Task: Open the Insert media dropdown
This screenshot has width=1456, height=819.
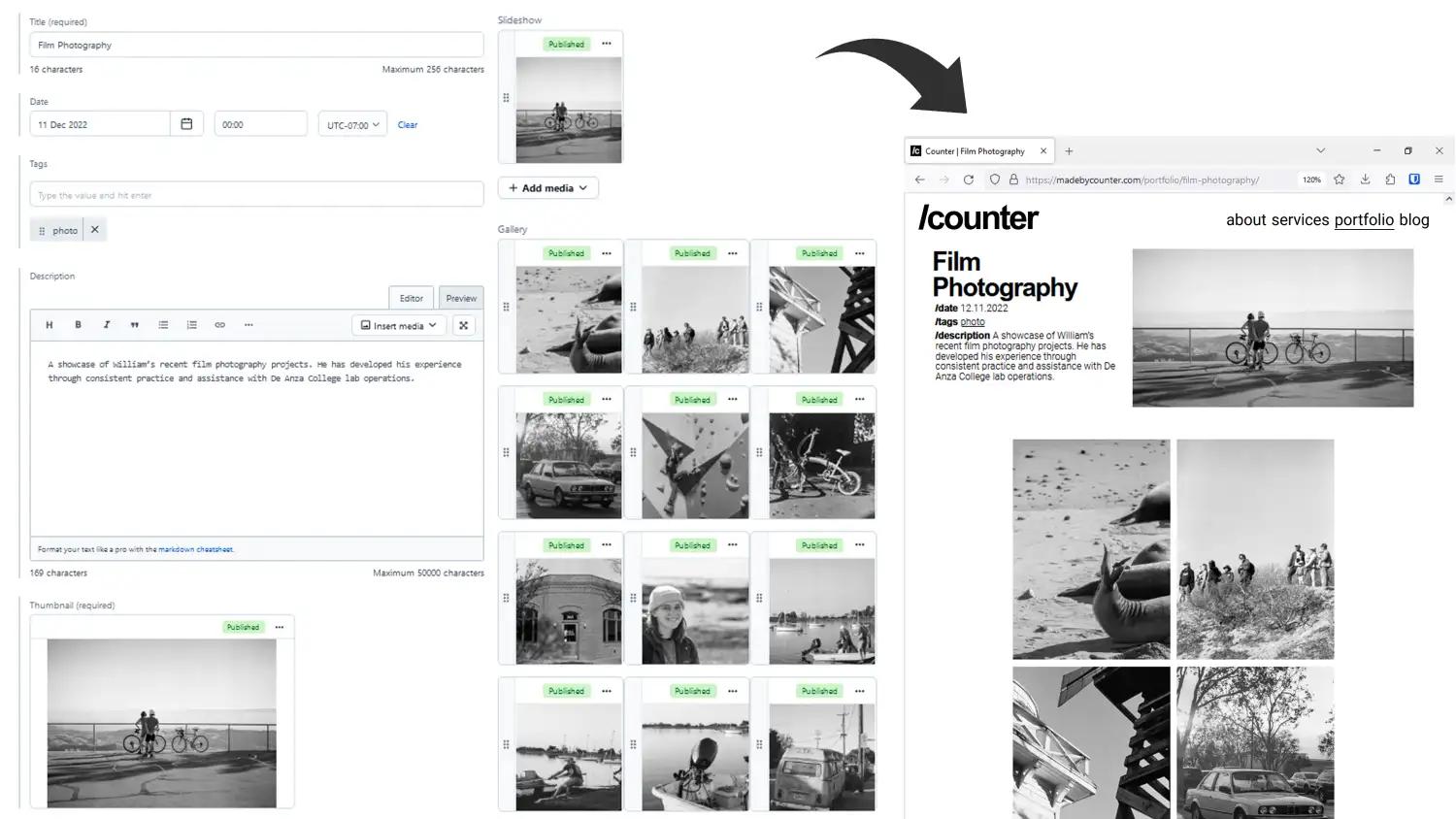Action: 399,326
